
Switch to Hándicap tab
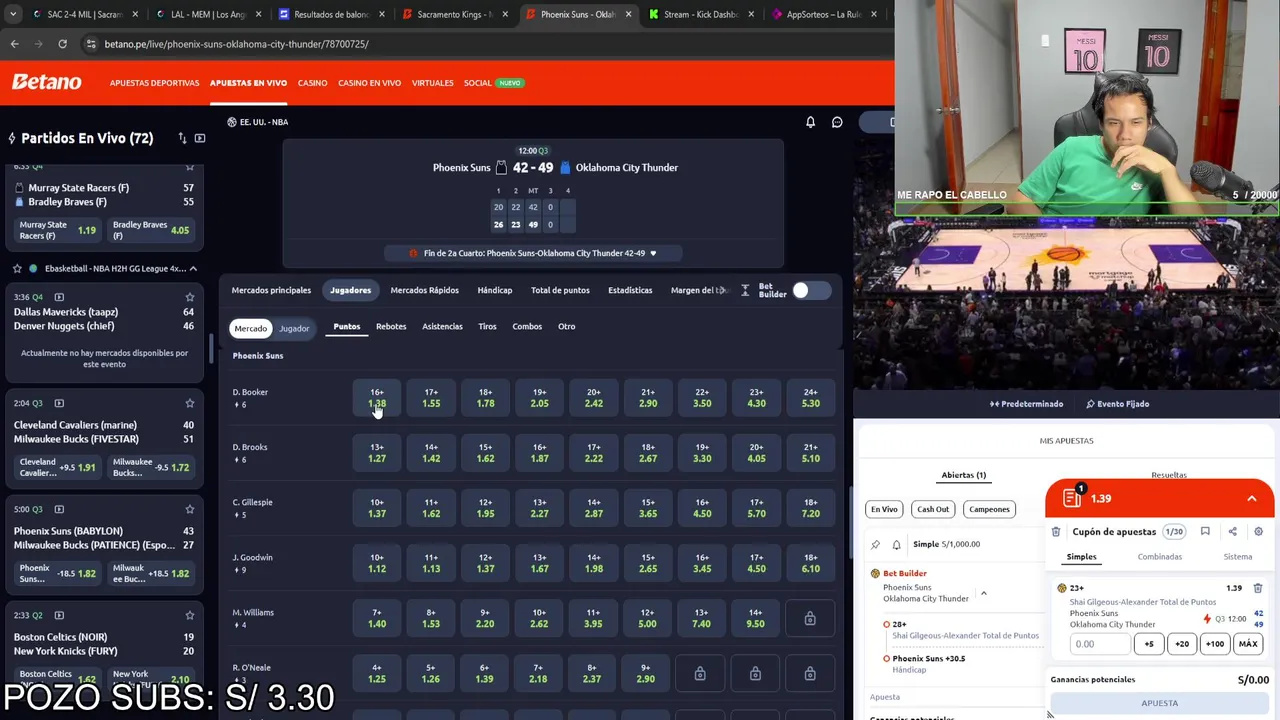tap(494, 290)
